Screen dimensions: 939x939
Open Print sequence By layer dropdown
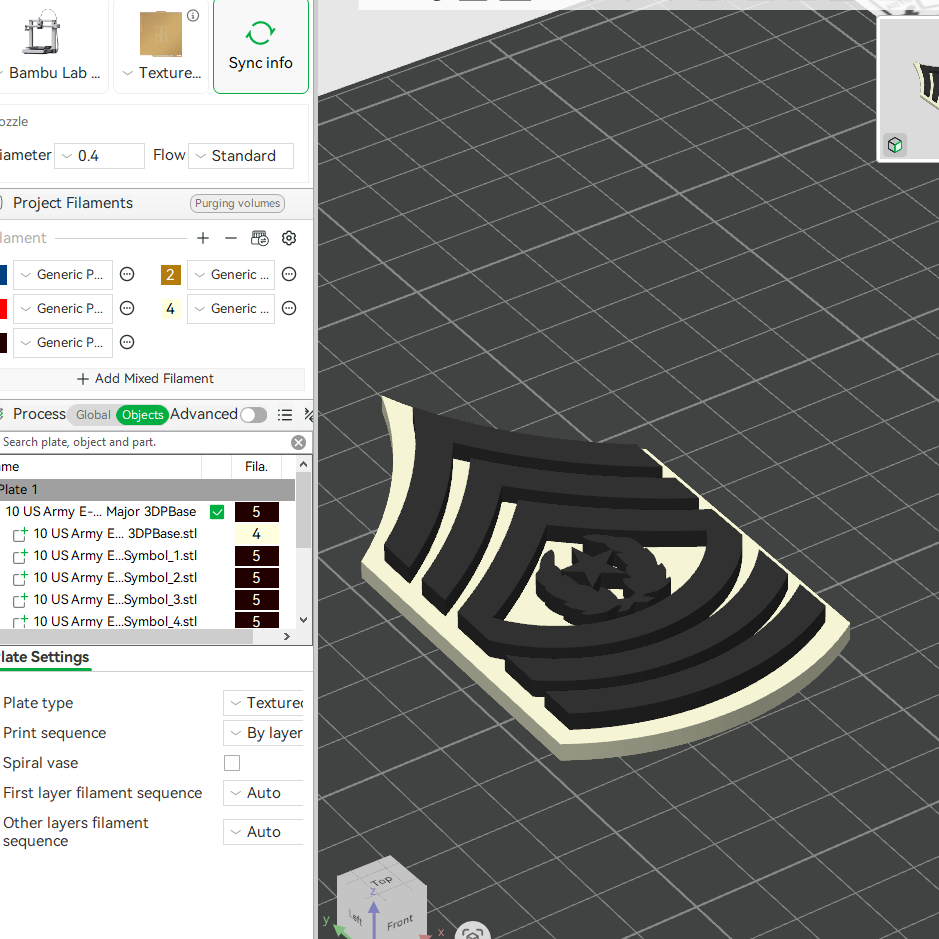pos(263,733)
